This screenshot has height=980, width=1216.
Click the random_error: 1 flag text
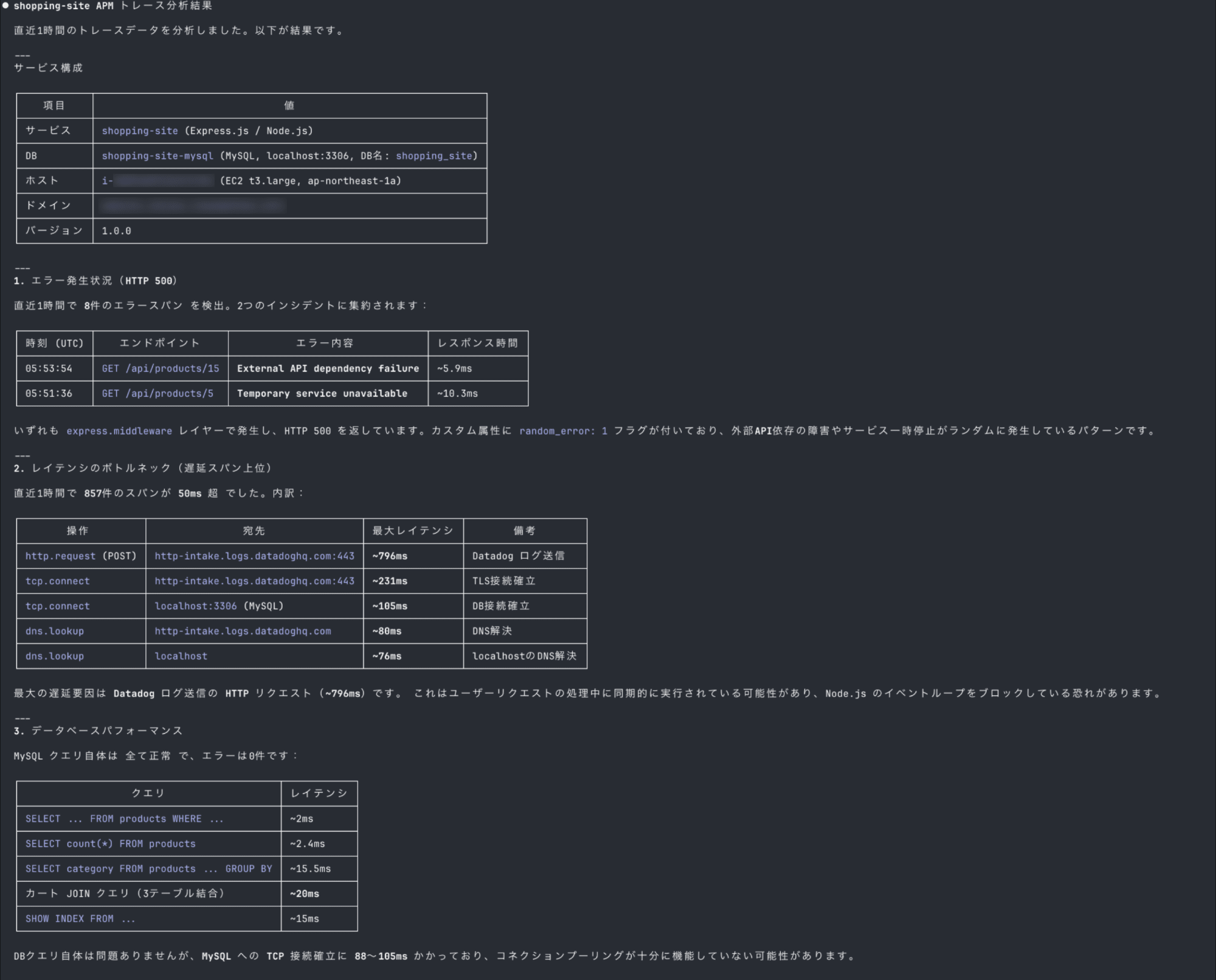tap(563, 431)
